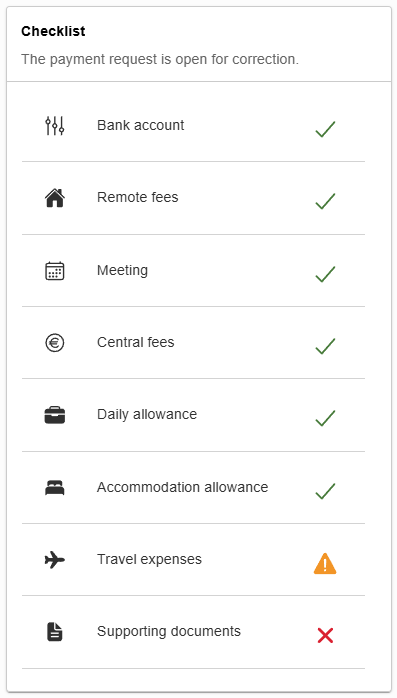Open the Travel expenses item label
Screen dimensions: 397x698
coord(149,560)
